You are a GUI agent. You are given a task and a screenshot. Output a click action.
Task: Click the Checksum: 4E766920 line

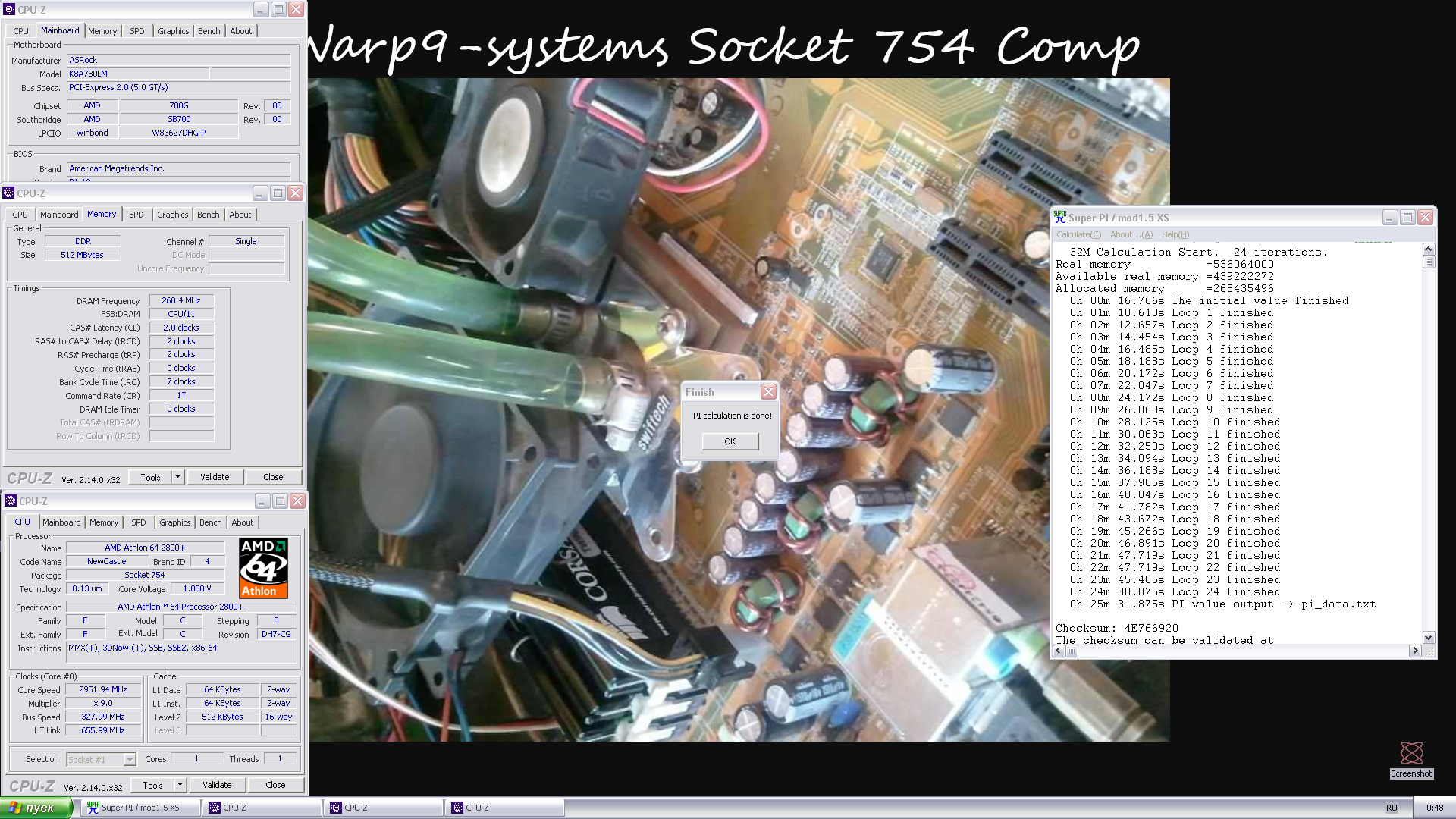point(1117,628)
